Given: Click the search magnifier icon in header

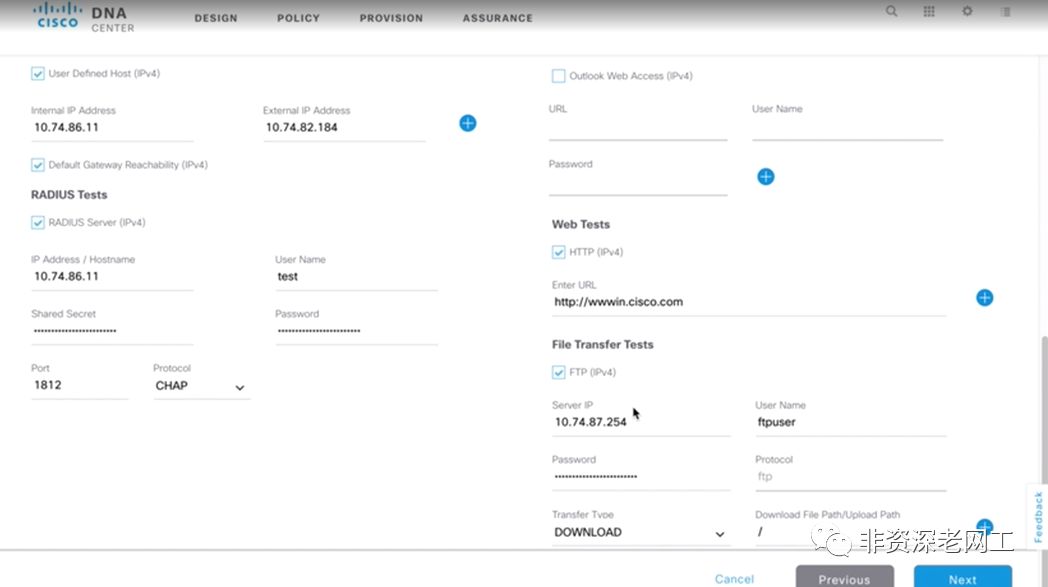Looking at the screenshot, I should point(892,11).
